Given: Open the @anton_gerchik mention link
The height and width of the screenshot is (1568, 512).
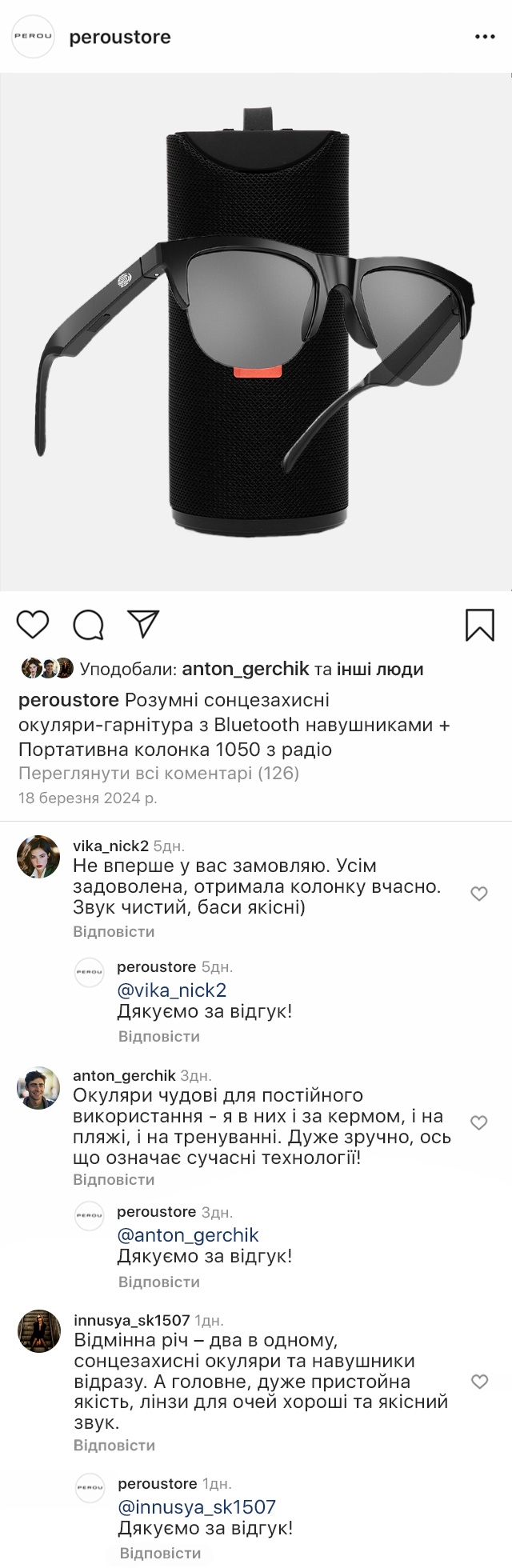Looking at the screenshot, I should [188, 1235].
